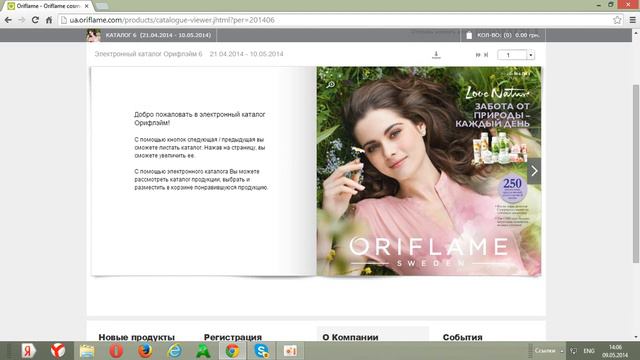The image size is (640, 360).
Task: Open События footer section
Action: [462, 337]
